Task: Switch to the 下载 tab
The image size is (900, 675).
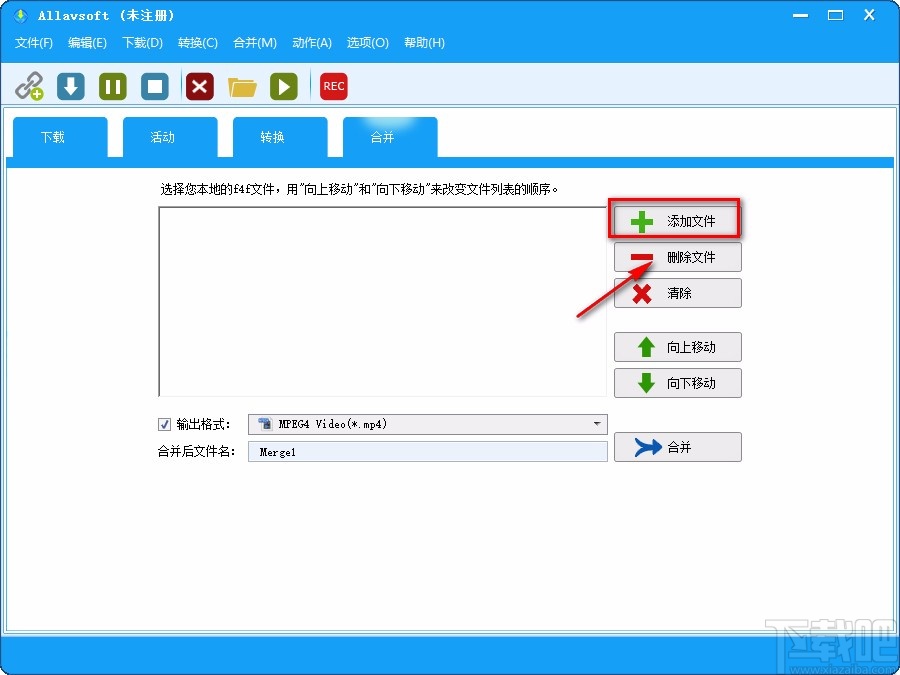Action: pos(60,137)
